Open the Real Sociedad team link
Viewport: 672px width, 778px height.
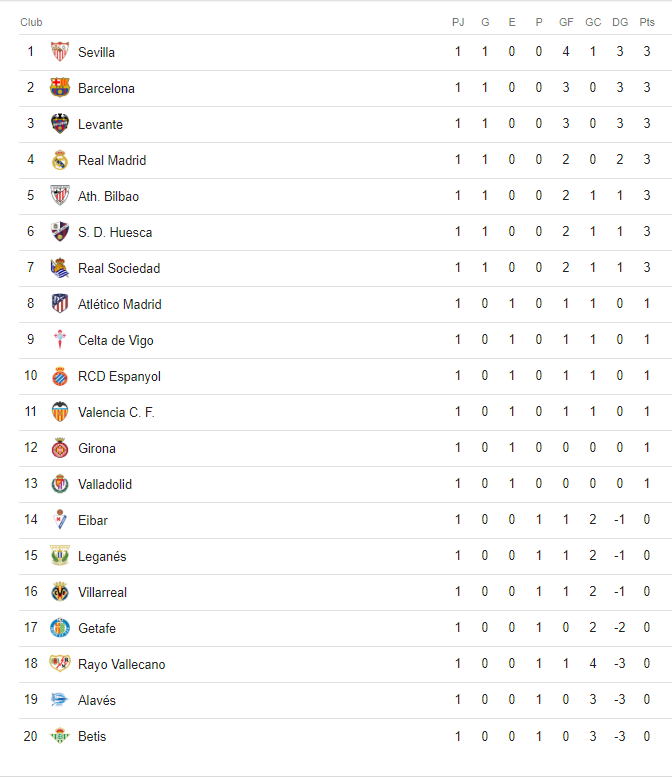119,268
